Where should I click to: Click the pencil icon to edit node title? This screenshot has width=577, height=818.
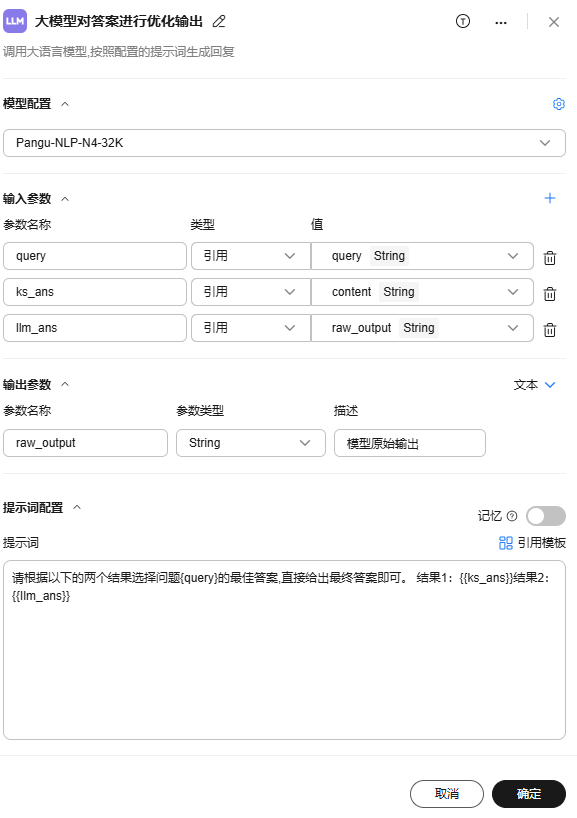click(x=219, y=21)
